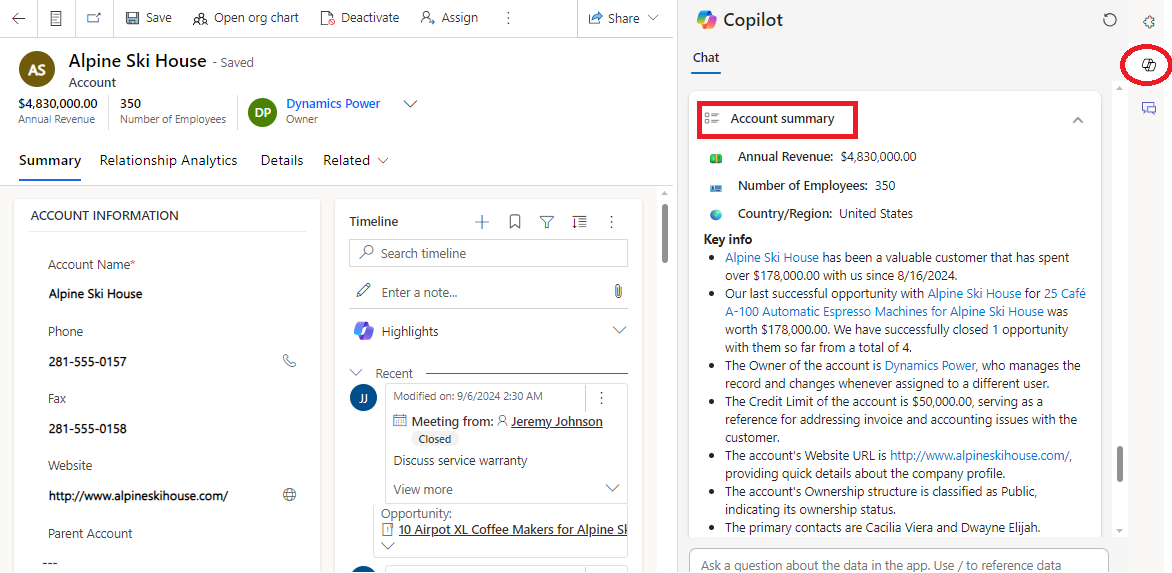Open the 25 Café A-100 Espresso Machines link
The image size is (1172, 573).
tap(905, 303)
